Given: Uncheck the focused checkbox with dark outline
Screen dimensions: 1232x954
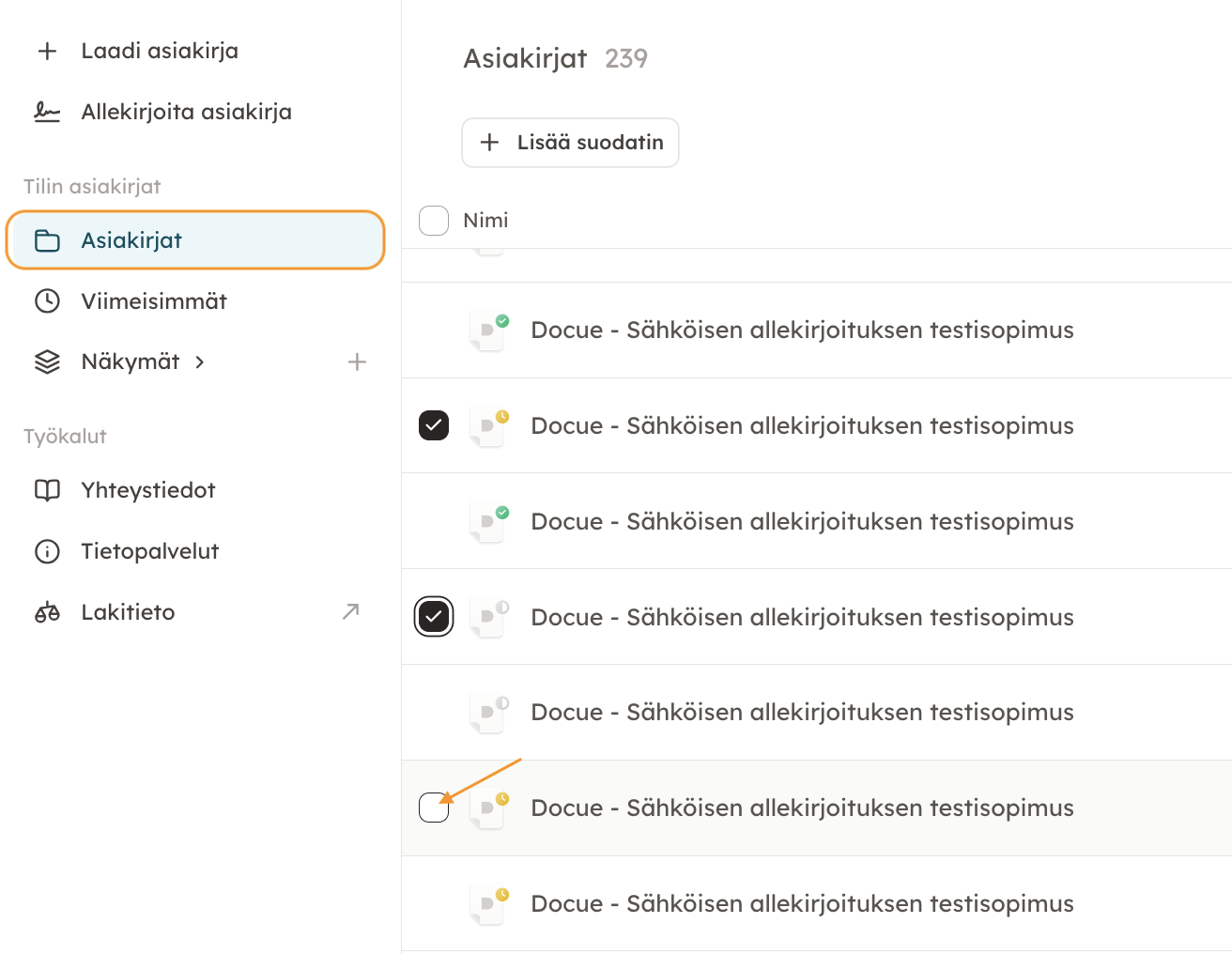Looking at the screenshot, I should (x=434, y=617).
